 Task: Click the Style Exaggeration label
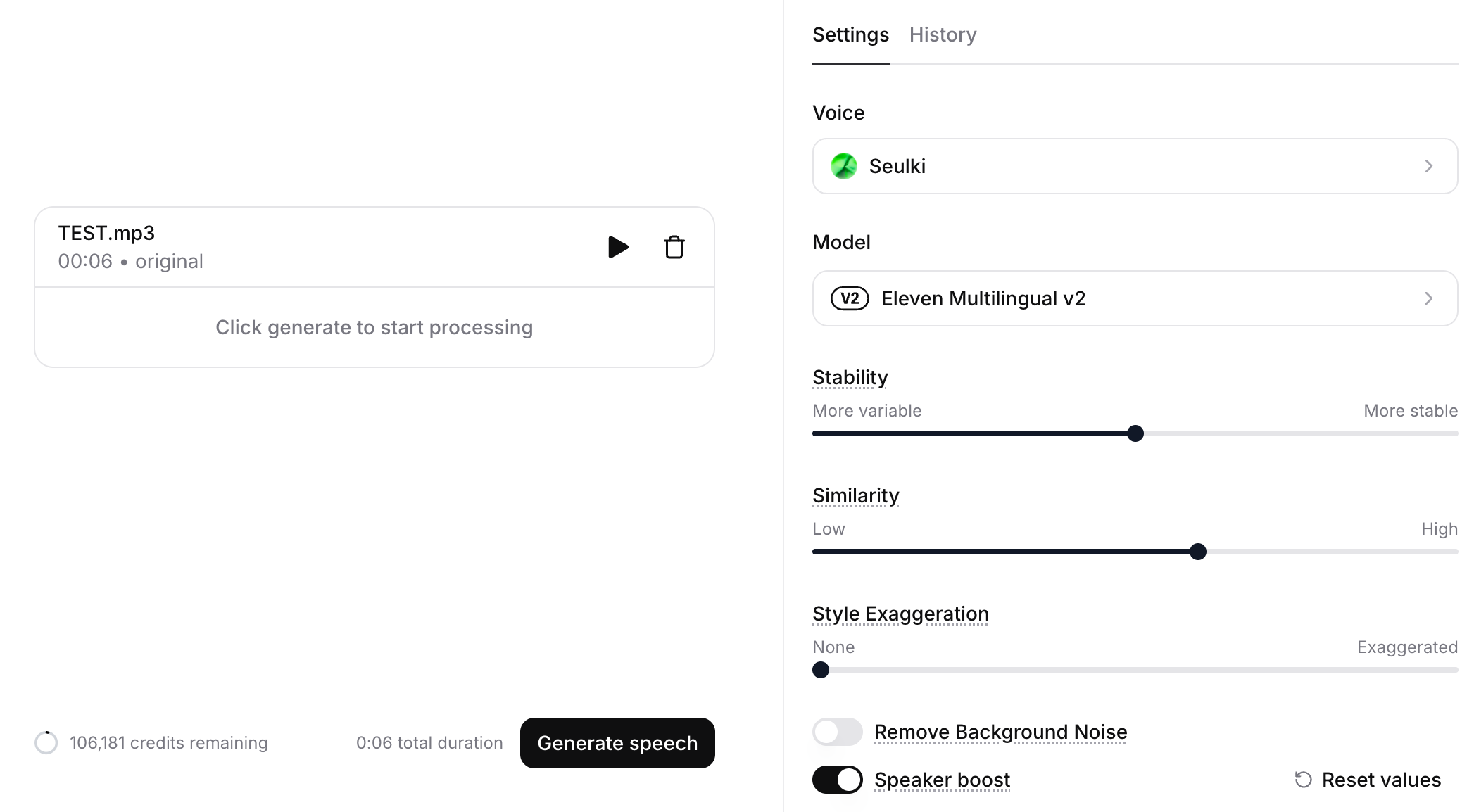click(900, 614)
